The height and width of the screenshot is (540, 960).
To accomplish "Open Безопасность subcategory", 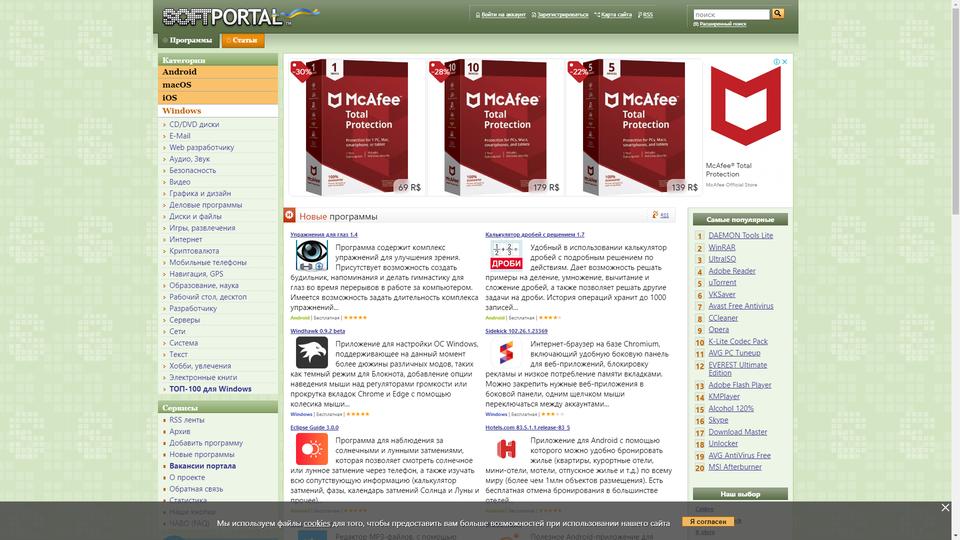I will click(x=192, y=171).
